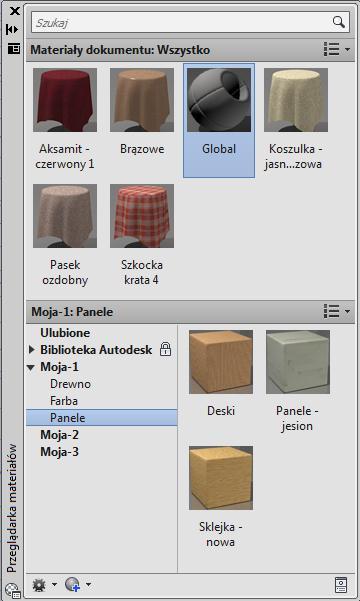Select Biblioteka Autodesk library
The width and height of the screenshot is (360, 601).
pyautogui.click(x=96, y=350)
